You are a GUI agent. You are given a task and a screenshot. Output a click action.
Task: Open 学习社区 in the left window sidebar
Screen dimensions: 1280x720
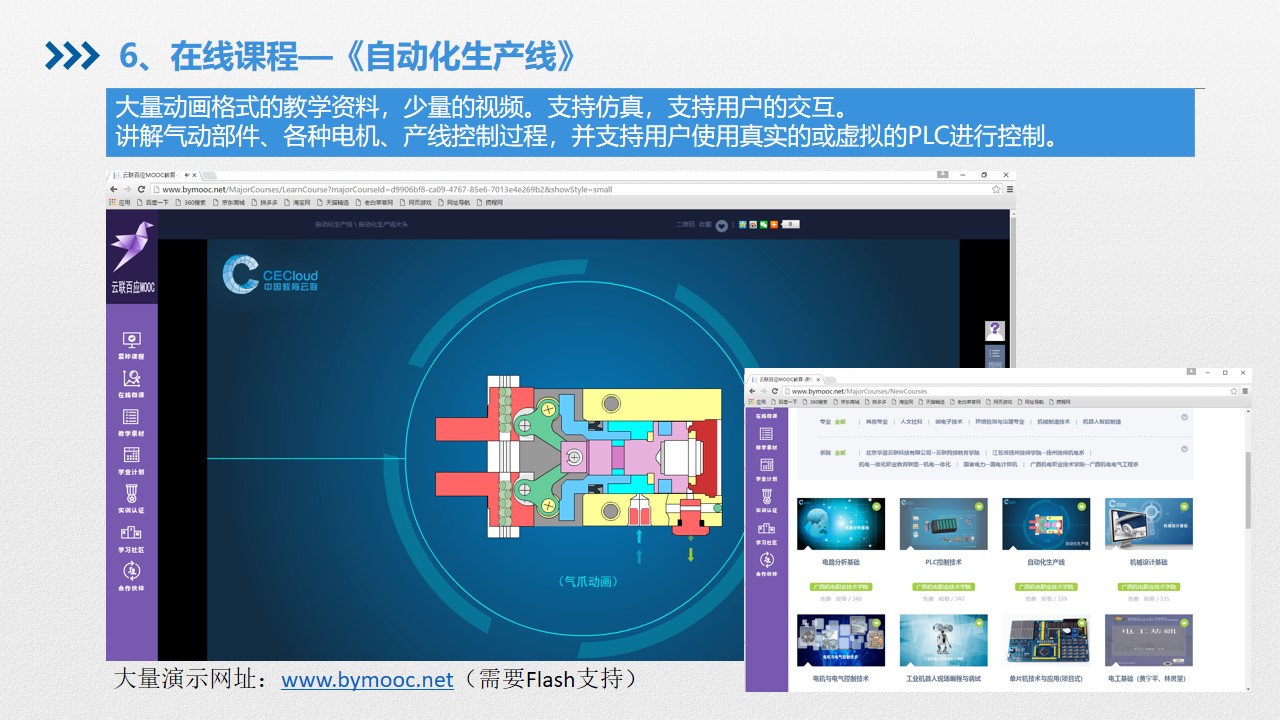point(131,535)
